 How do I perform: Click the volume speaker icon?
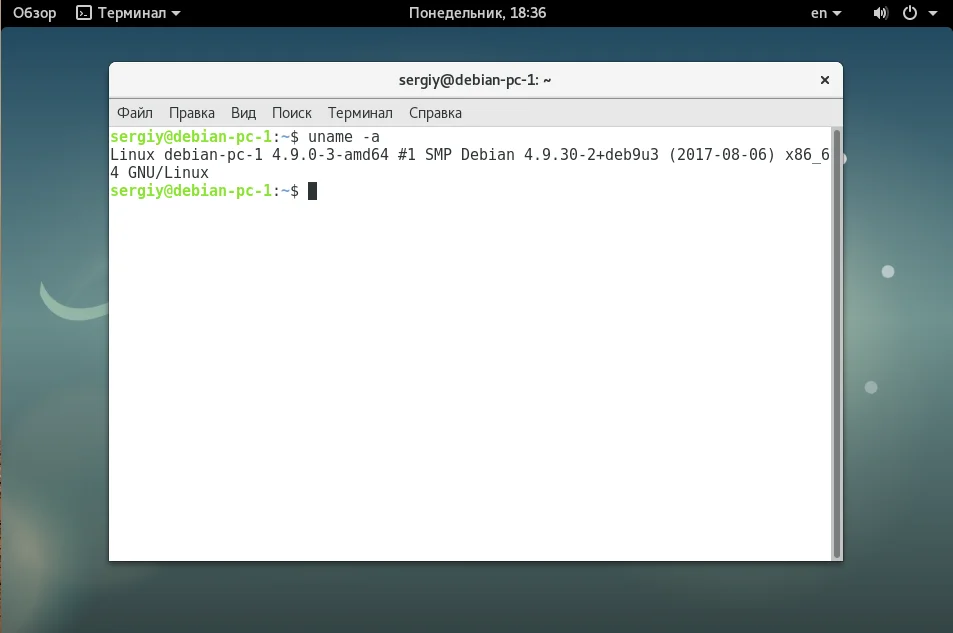pos(880,13)
